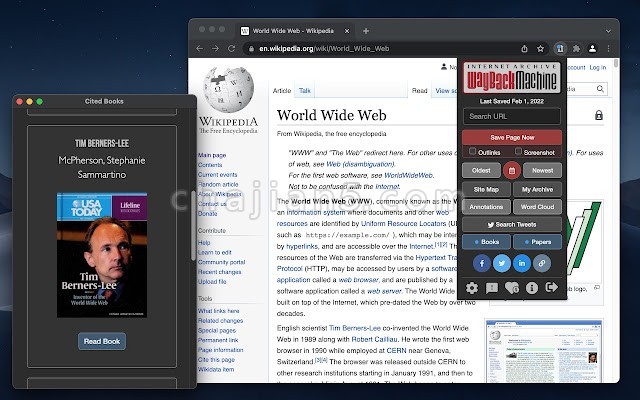
Task: Open Wayback Machine settings gear
Action: point(472,288)
